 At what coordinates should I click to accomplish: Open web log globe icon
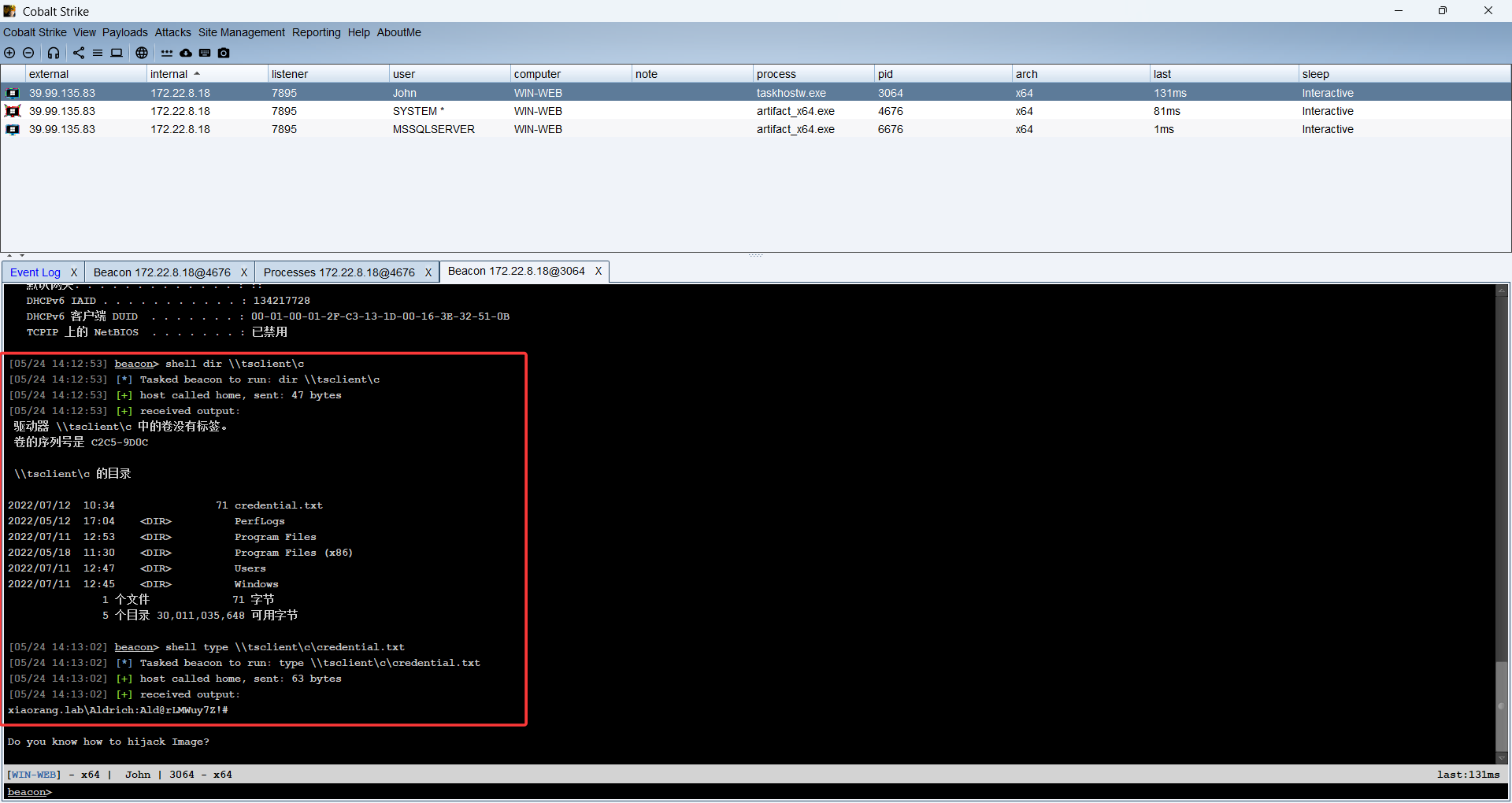(x=142, y=53)
